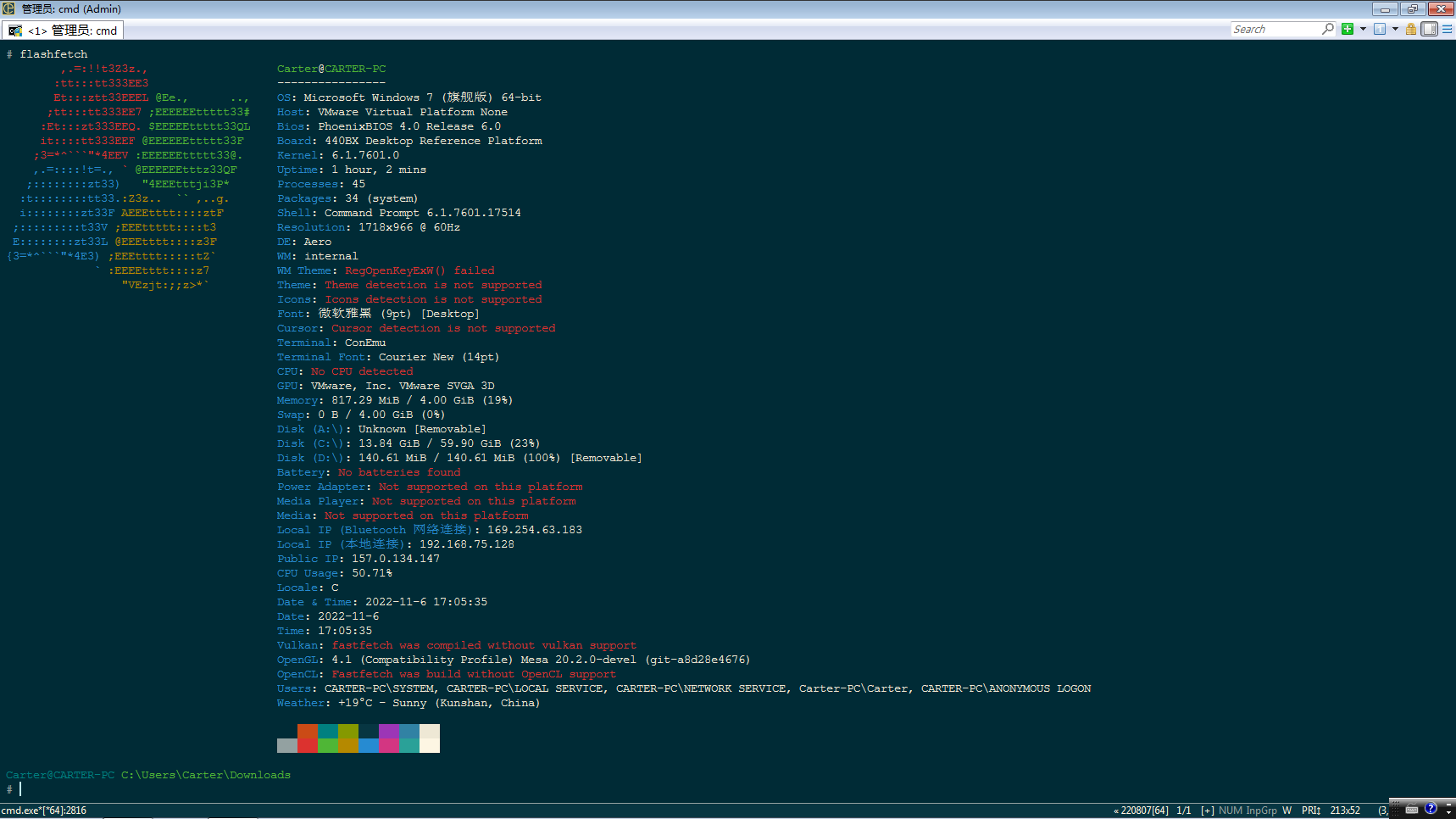Click the Memory value '817.29 MiB / 4.00 GiB'

click(x=403, y=400)
